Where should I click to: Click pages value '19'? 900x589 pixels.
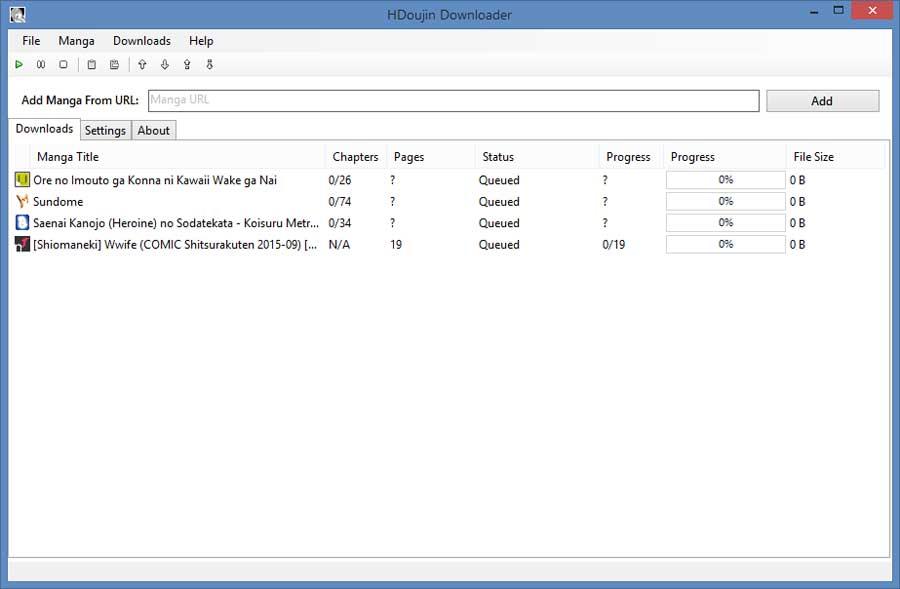click(x=396, y=245)
